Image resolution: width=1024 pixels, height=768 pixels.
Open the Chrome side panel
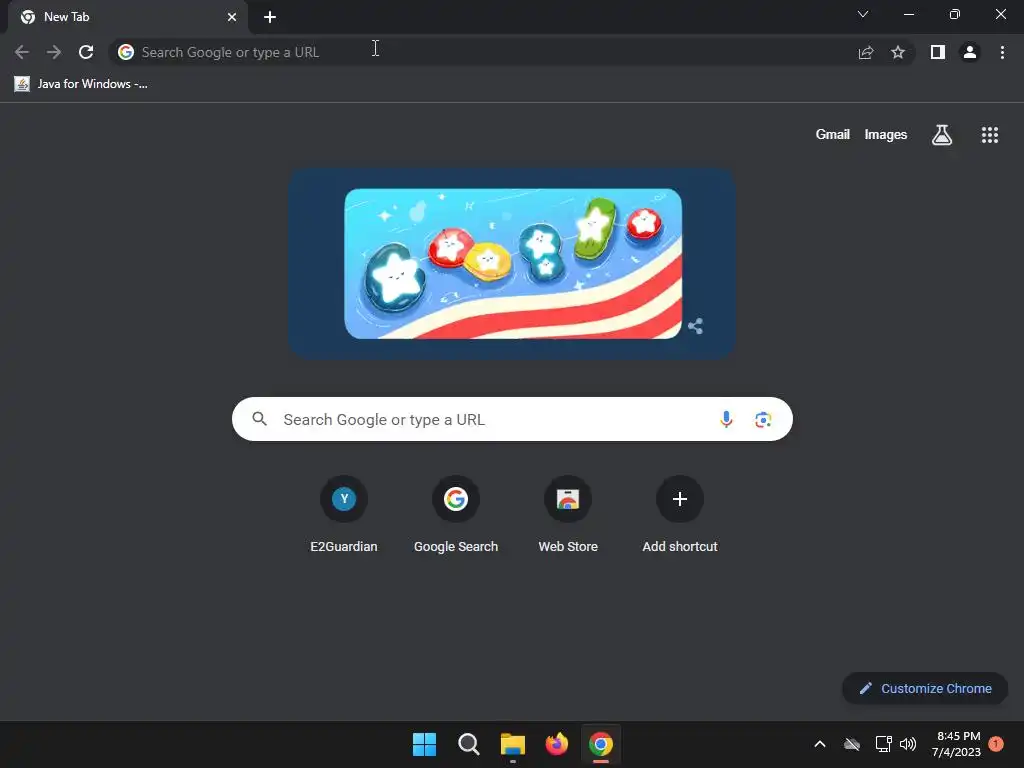pyautogui.click(x=938, y=52)
